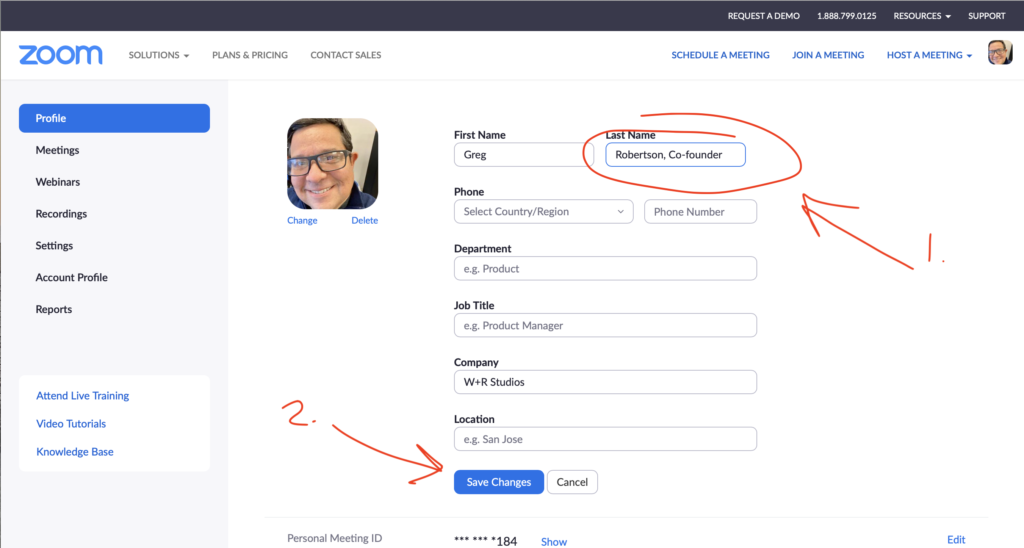Open the user avatar menu in header
This screenshot has width=1024, height=548.
1000,54
